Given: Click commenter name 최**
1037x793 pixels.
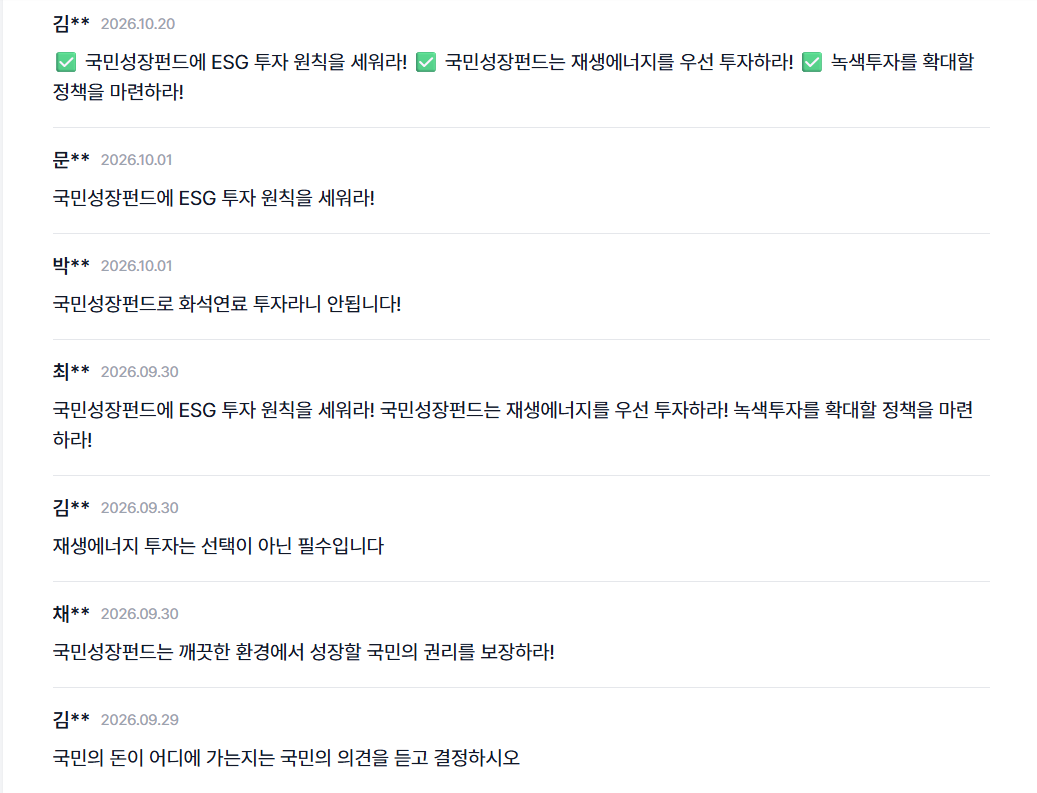Looking at the screenshot, I should (71, 371).
